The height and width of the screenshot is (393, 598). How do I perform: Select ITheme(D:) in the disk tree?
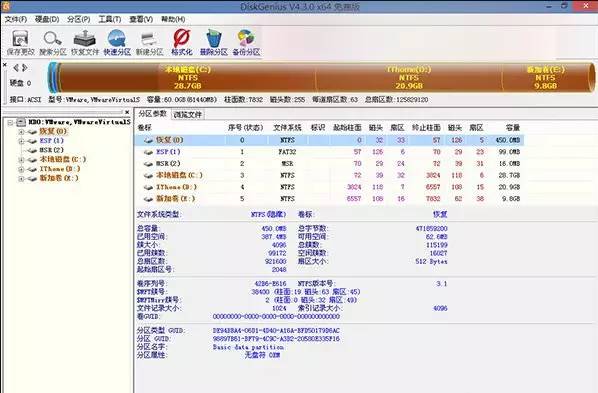click(x=60, y=169)
